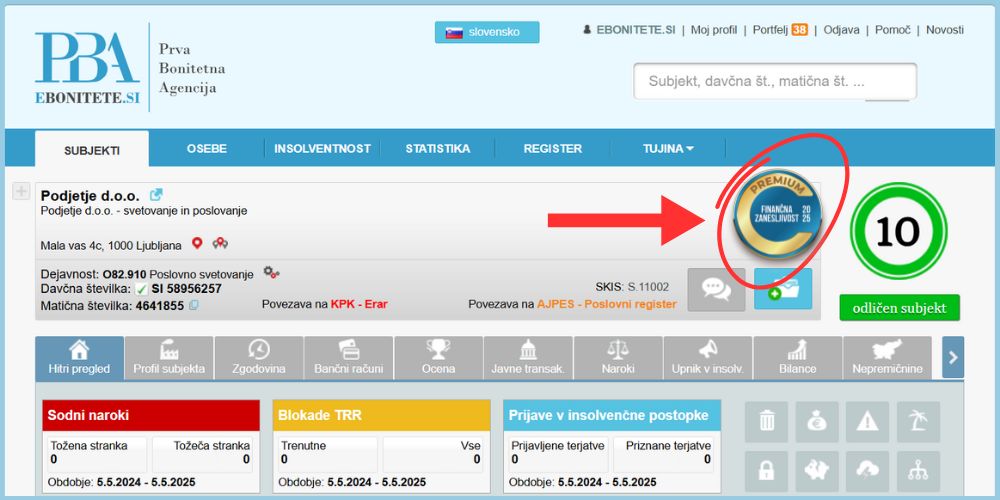Follow the KPK - Erar link

click(x=358, y=304)
